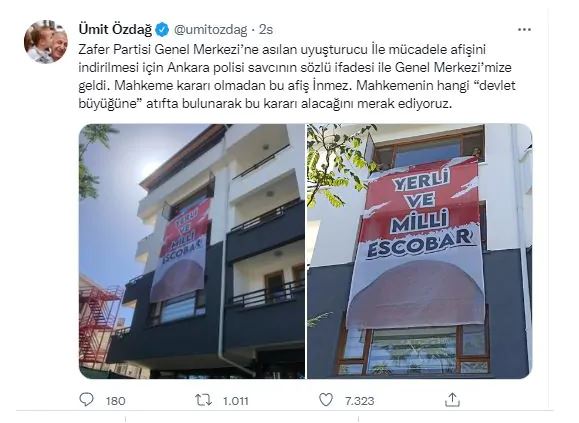Open the three-dot more options menu
Viewport: 579px width, 423px height.
coord(524,30)
